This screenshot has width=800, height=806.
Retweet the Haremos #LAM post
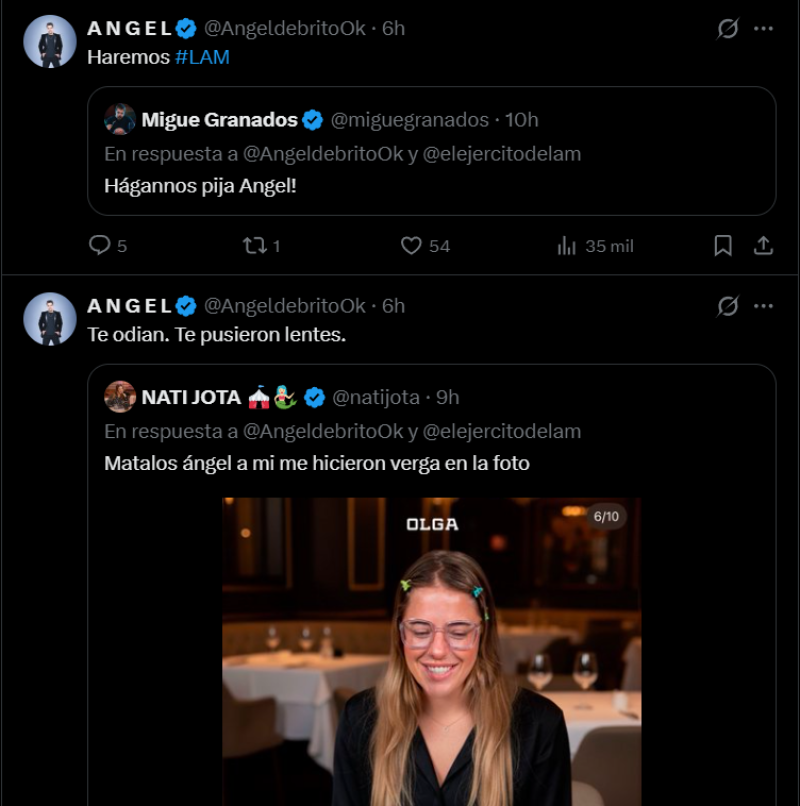[255, 245]
